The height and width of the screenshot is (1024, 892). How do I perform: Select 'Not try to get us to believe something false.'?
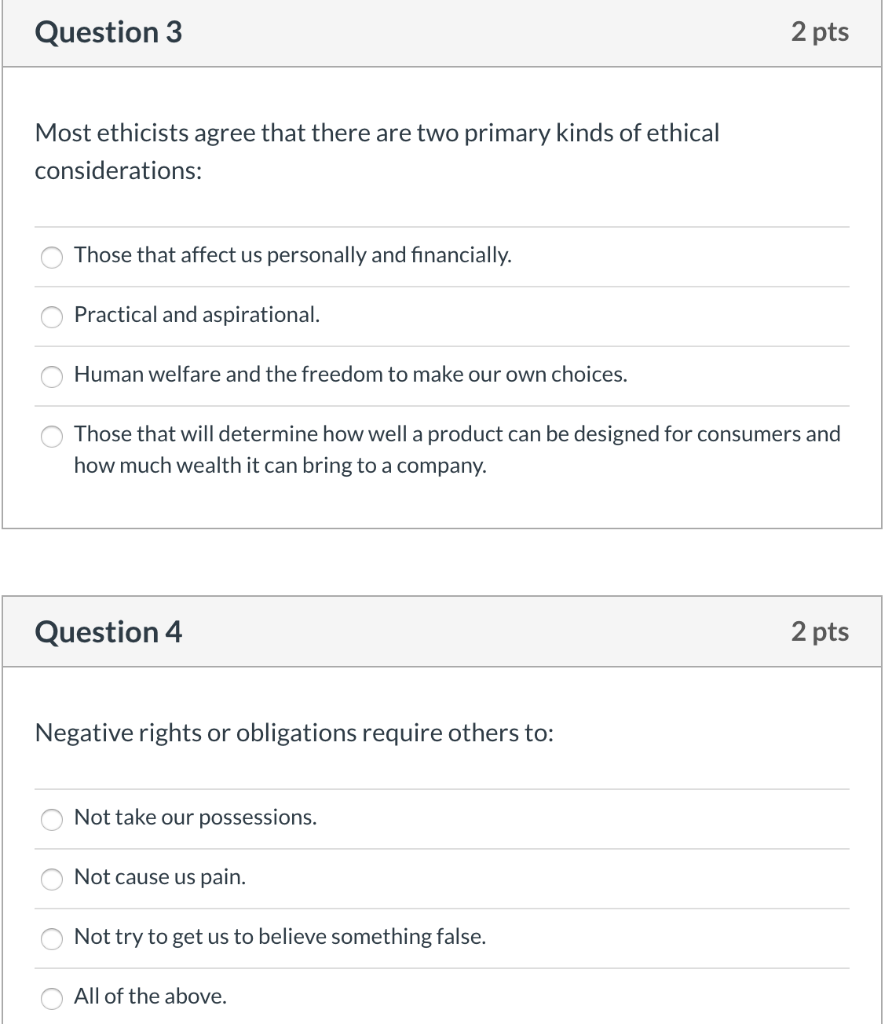(52, 939)
